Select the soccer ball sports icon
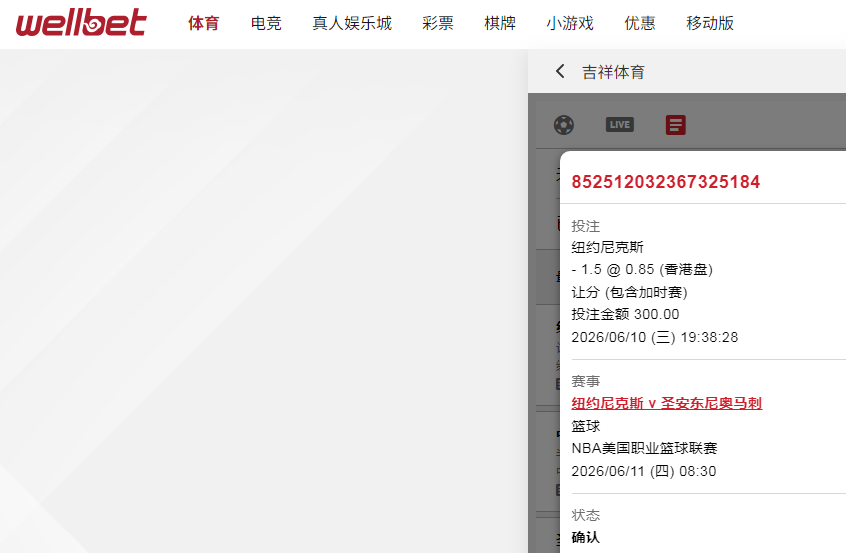This screenshot has width=846, height=553. (564, 125)
